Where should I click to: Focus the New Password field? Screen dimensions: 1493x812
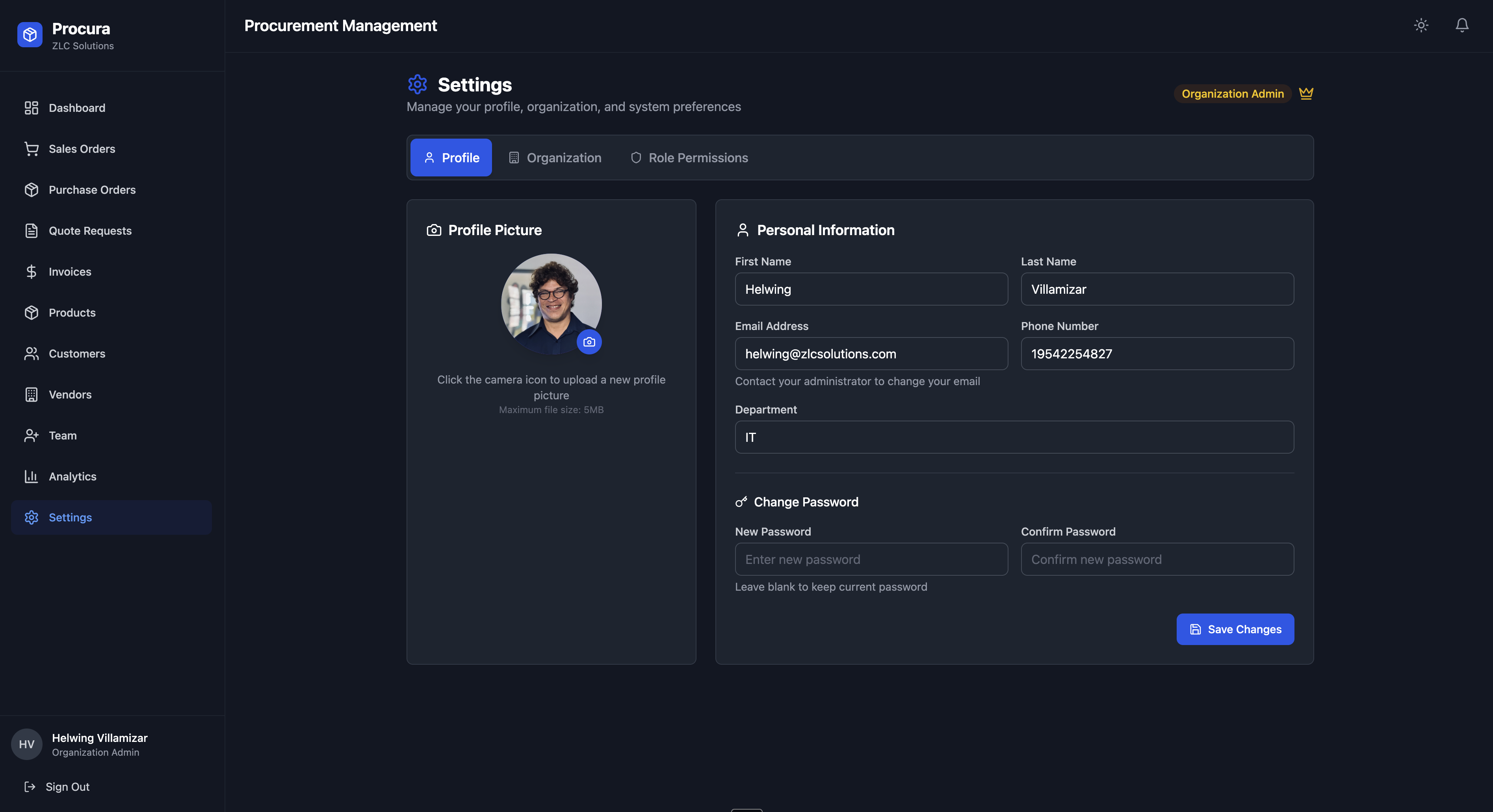click(871, 559)
